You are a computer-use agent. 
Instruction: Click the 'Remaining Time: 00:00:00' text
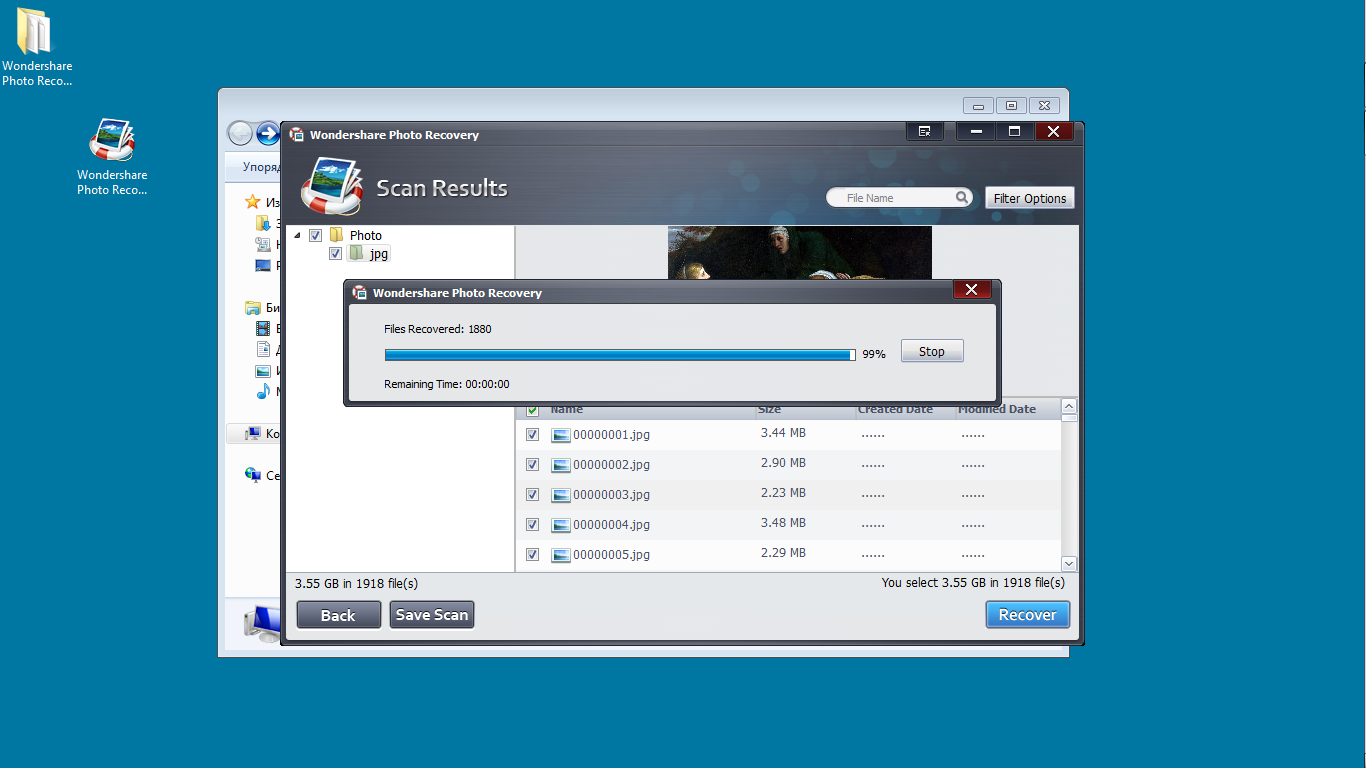click(x=447, y=384)
